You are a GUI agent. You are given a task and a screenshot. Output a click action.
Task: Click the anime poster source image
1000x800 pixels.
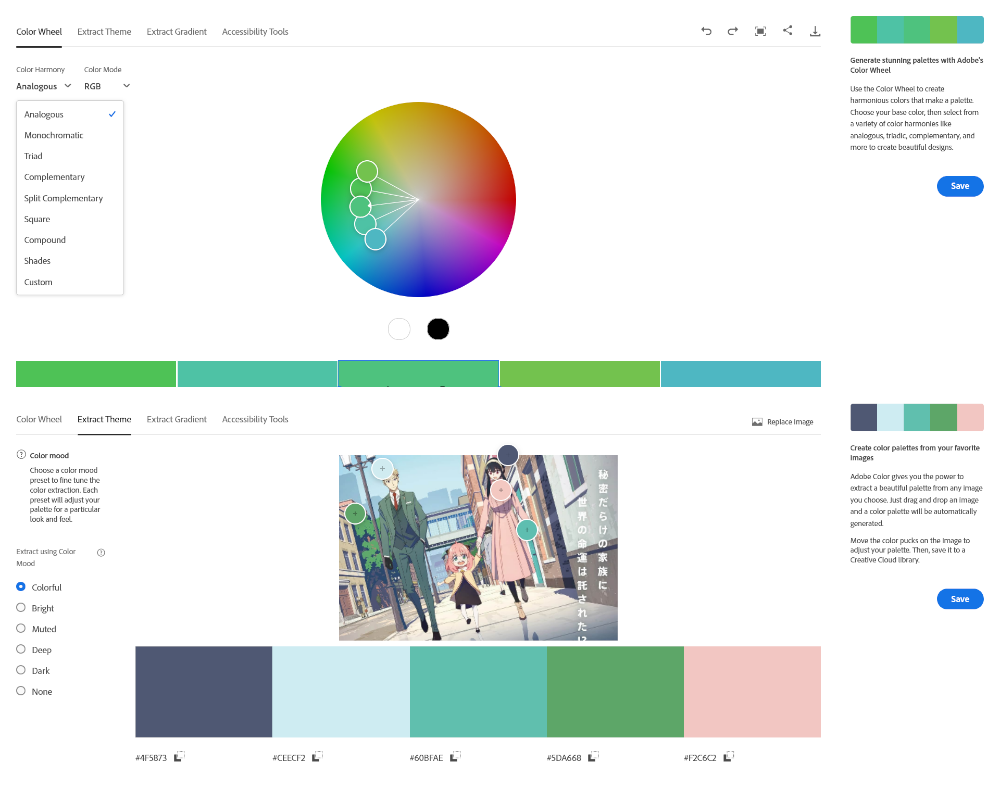[x=478, y=547]
